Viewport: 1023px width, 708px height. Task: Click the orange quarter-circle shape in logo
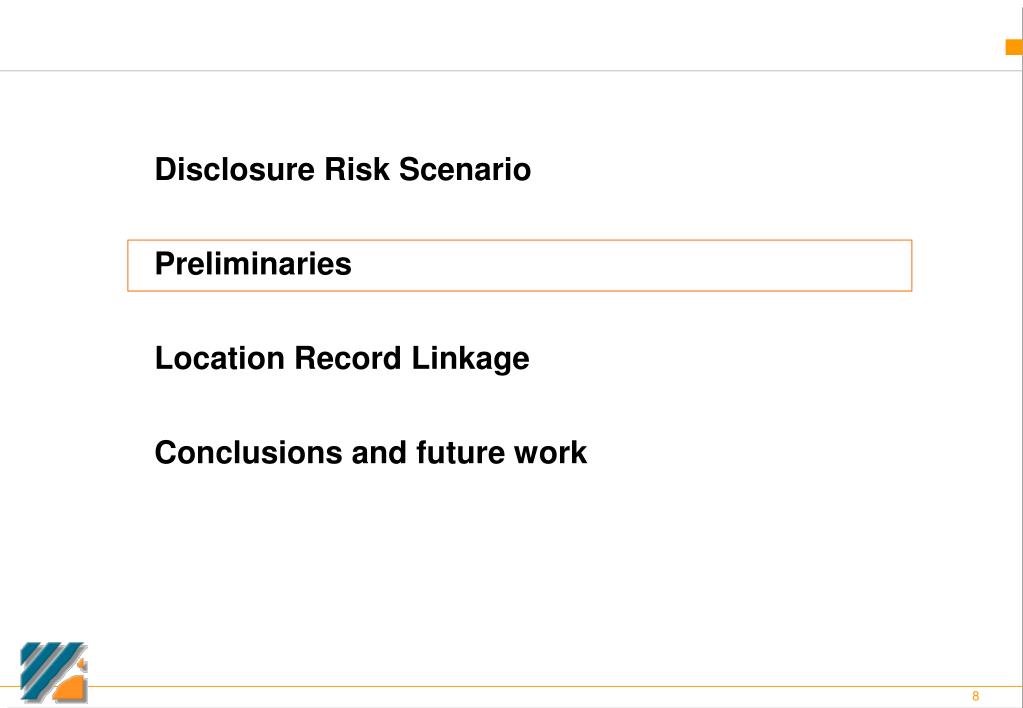point(71,688)
